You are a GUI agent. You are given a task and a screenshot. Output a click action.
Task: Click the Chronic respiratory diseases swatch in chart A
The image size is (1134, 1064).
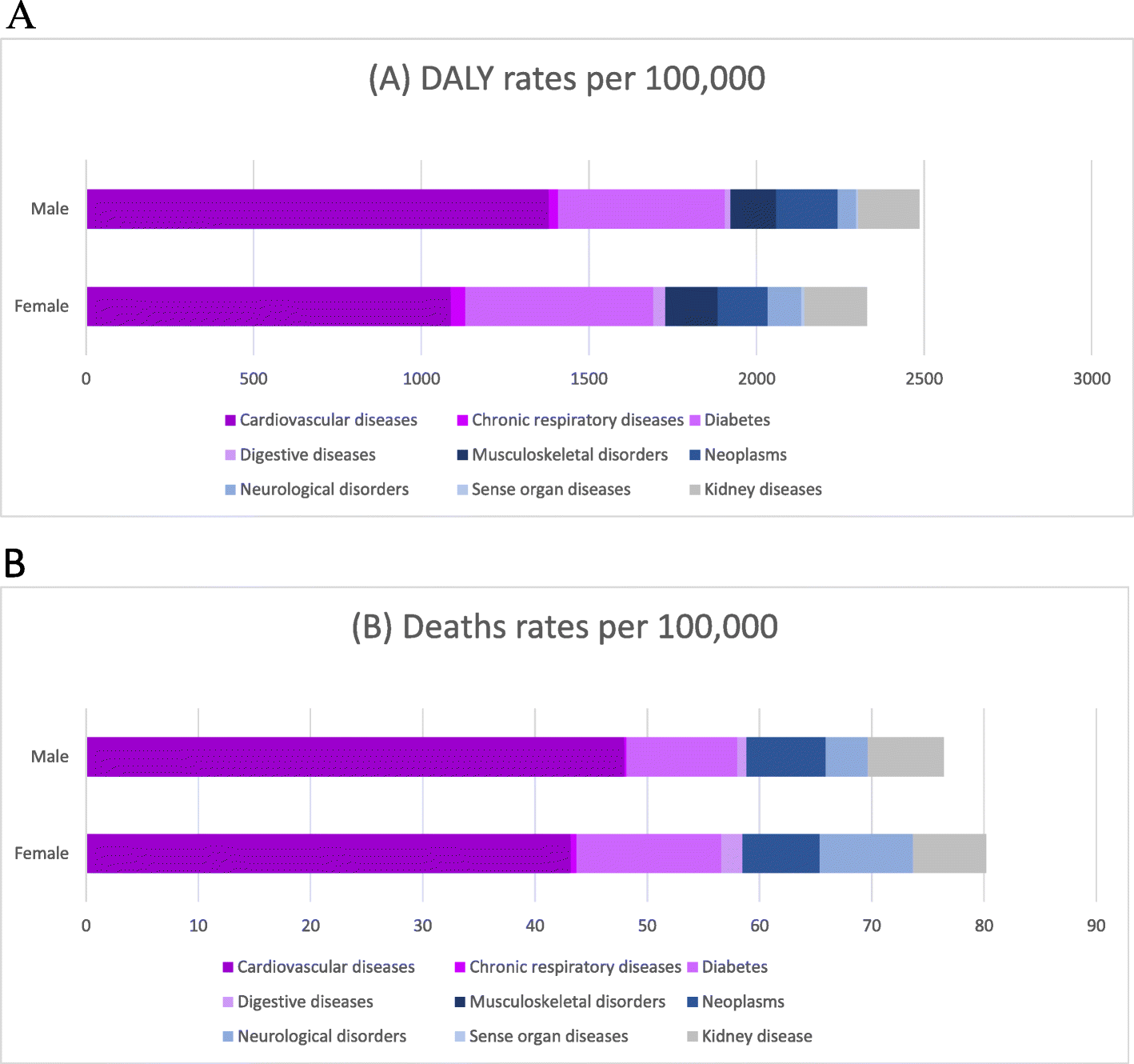point(462,421)
